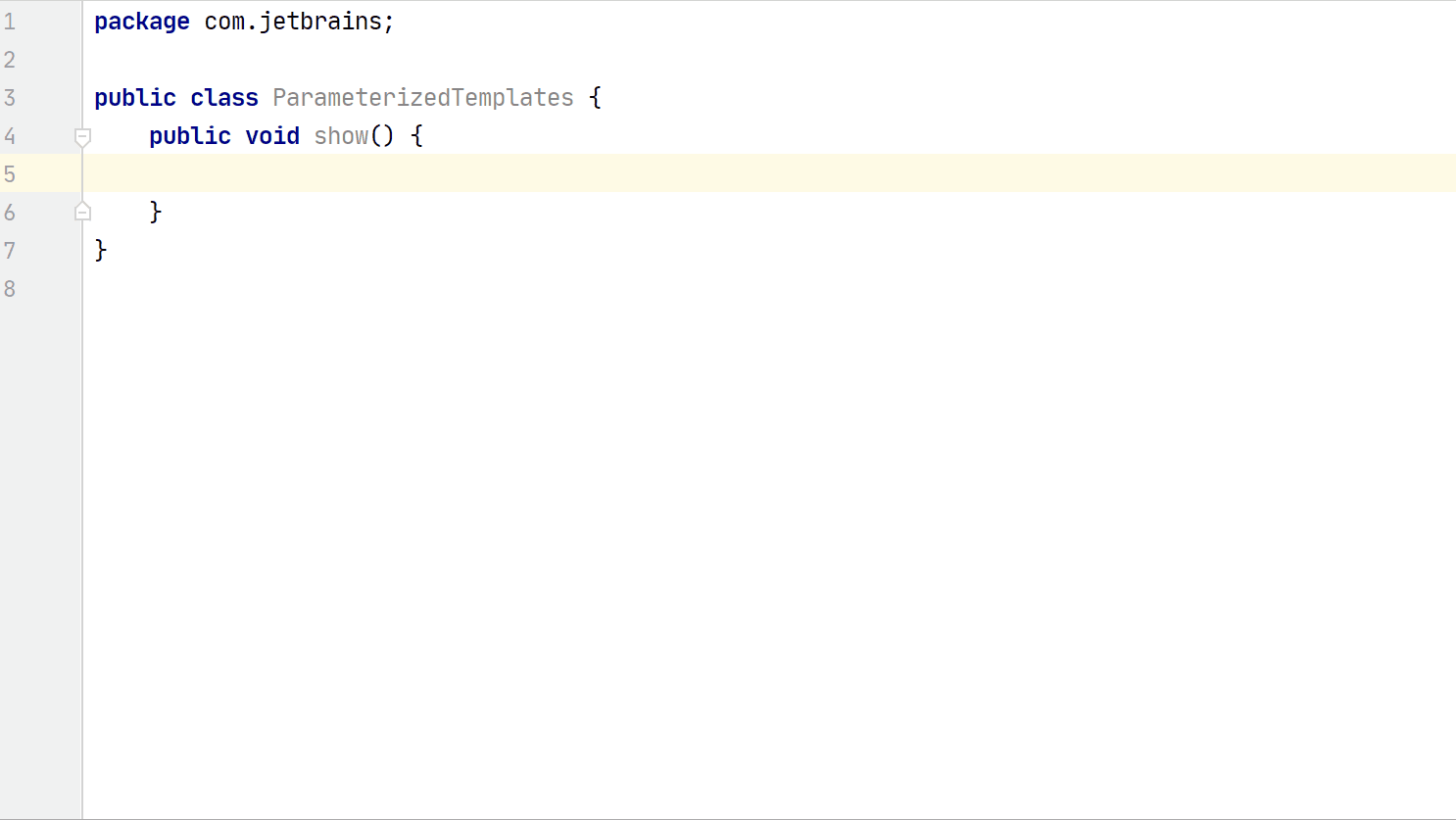The width and height of the screenshot is (1456, 820).
Task: Click the class keyword on line 3
Action: (x=224, y=98)
